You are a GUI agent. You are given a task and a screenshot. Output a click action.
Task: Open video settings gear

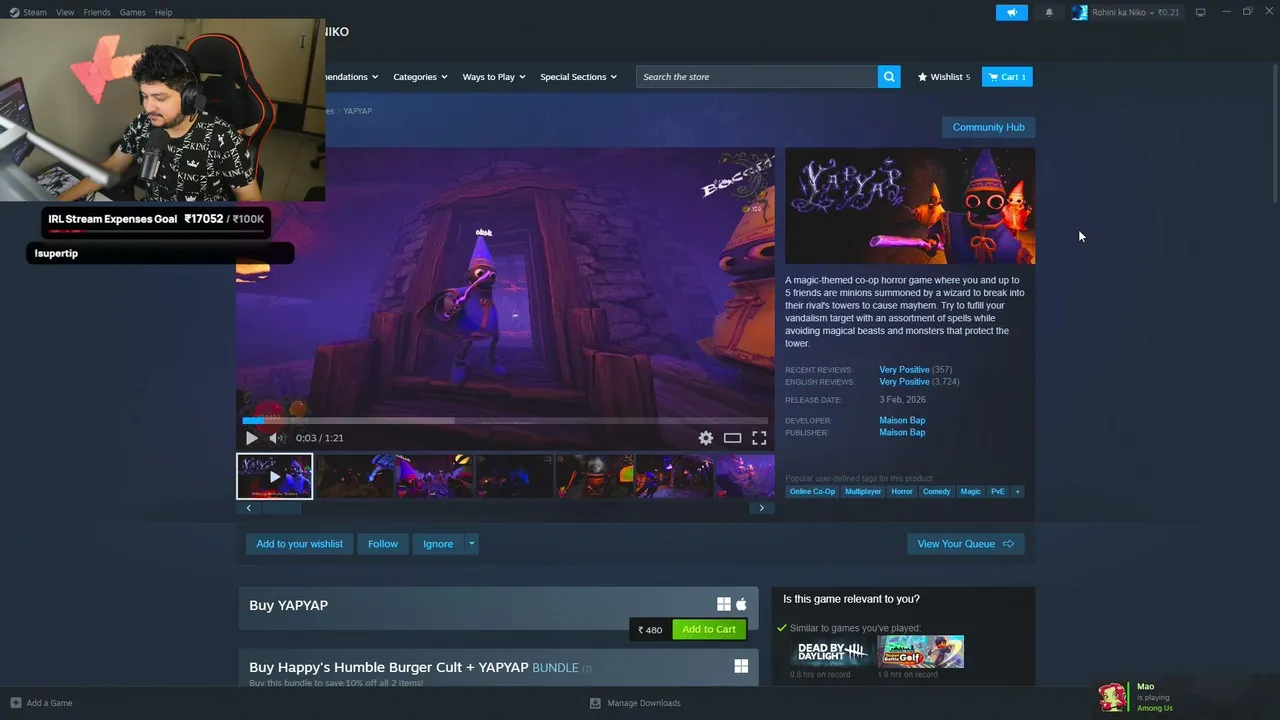[x=706, y=438]
